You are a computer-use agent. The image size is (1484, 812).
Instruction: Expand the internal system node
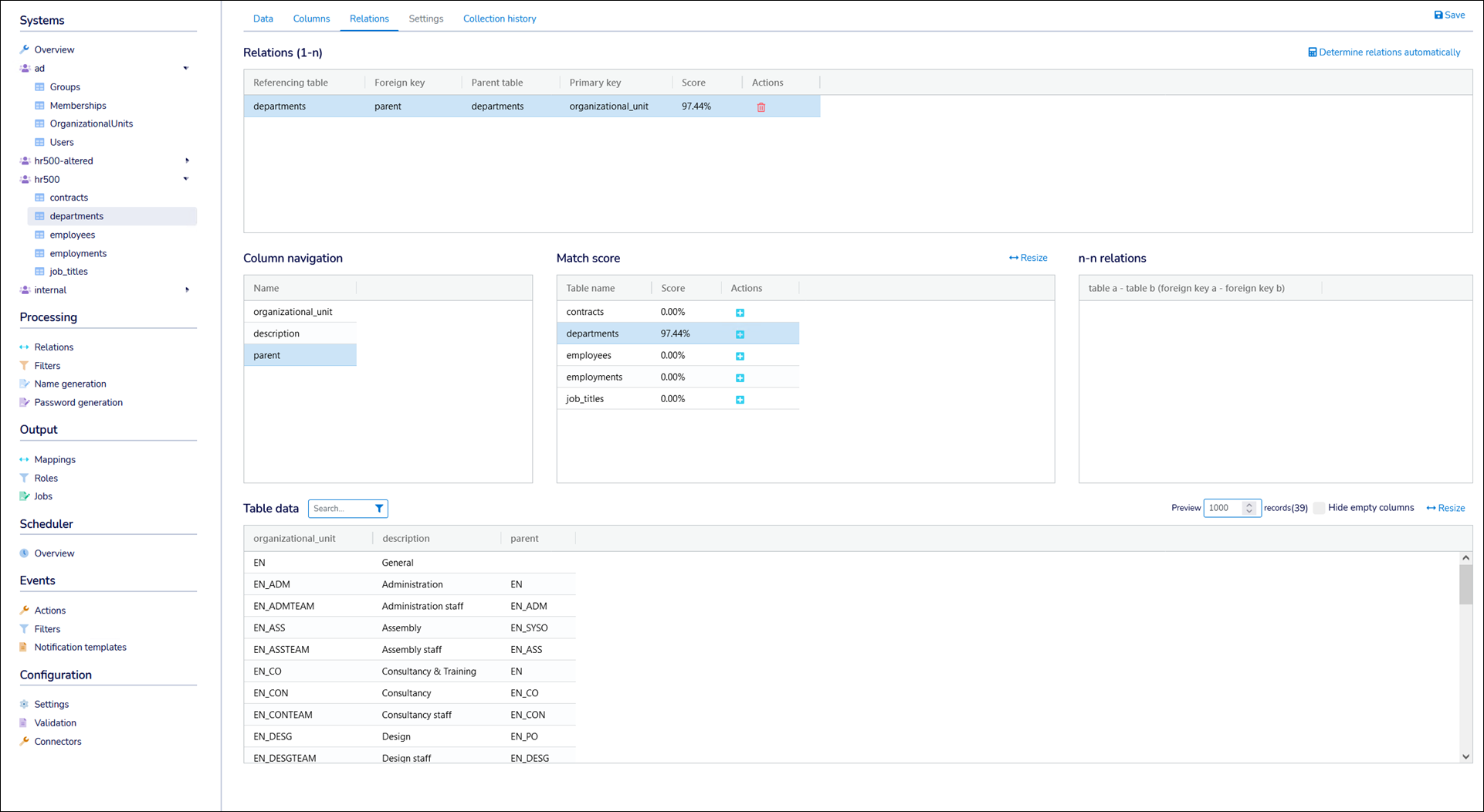[x=187, y=290]
